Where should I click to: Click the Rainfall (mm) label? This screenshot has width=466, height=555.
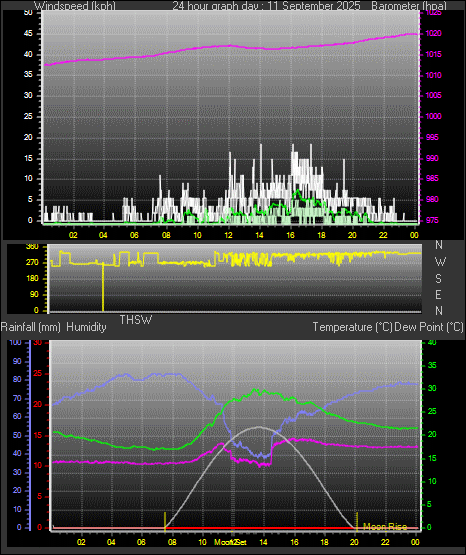[30, 327]
